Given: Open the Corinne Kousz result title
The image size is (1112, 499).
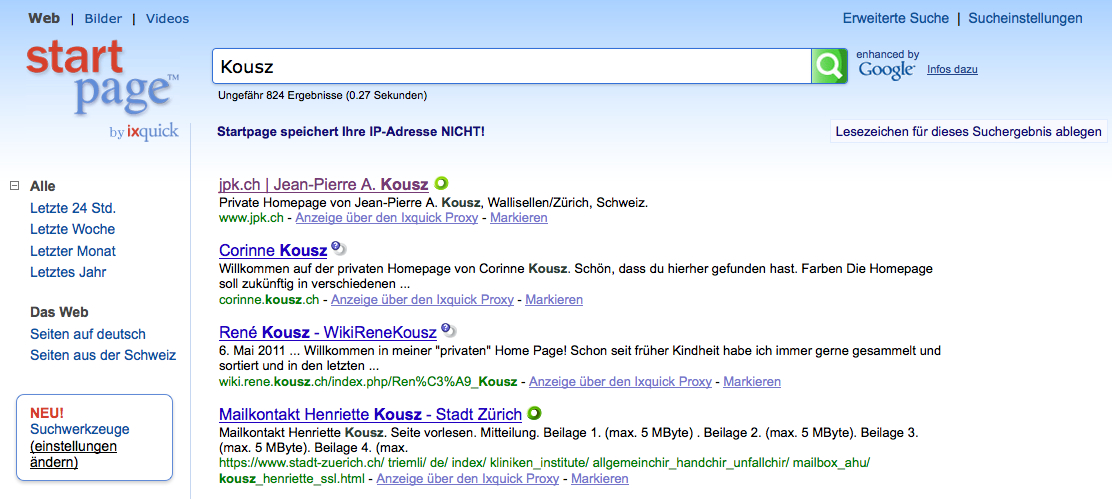Looking at the screenshot, I should [273, 250].
